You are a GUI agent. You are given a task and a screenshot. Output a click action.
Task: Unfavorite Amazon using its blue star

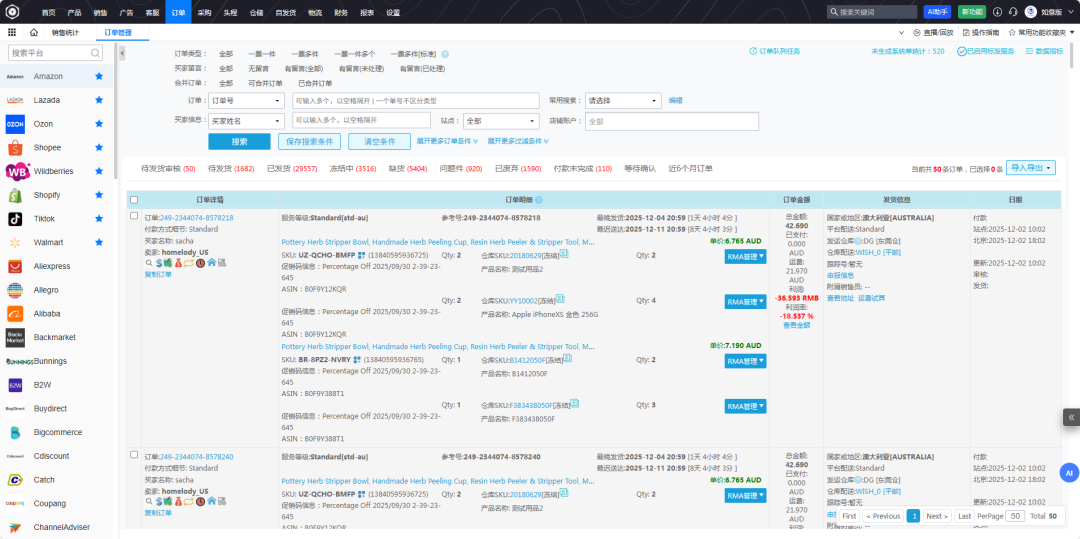(98, 77)
